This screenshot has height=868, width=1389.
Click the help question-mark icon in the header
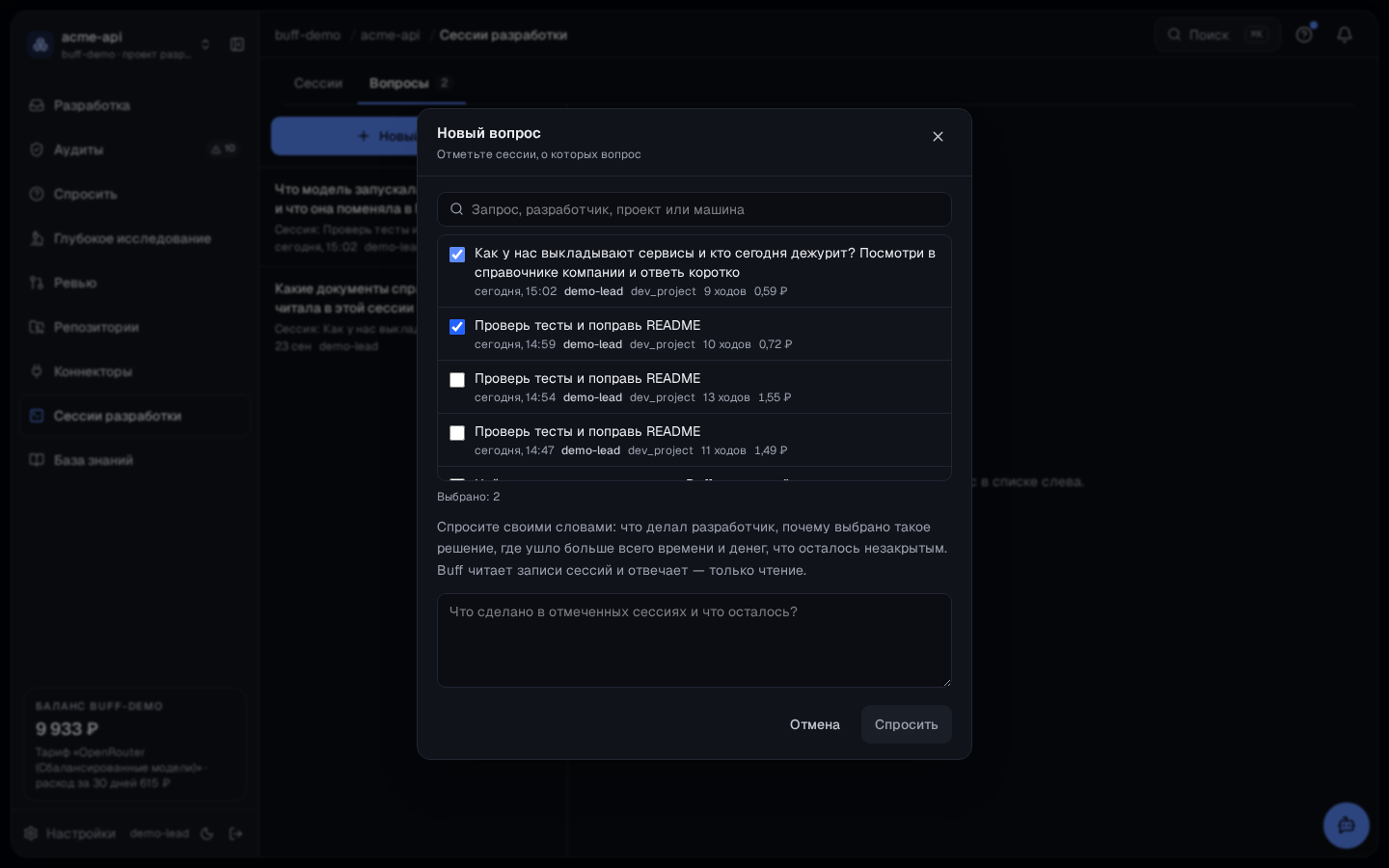(1304, 35)
